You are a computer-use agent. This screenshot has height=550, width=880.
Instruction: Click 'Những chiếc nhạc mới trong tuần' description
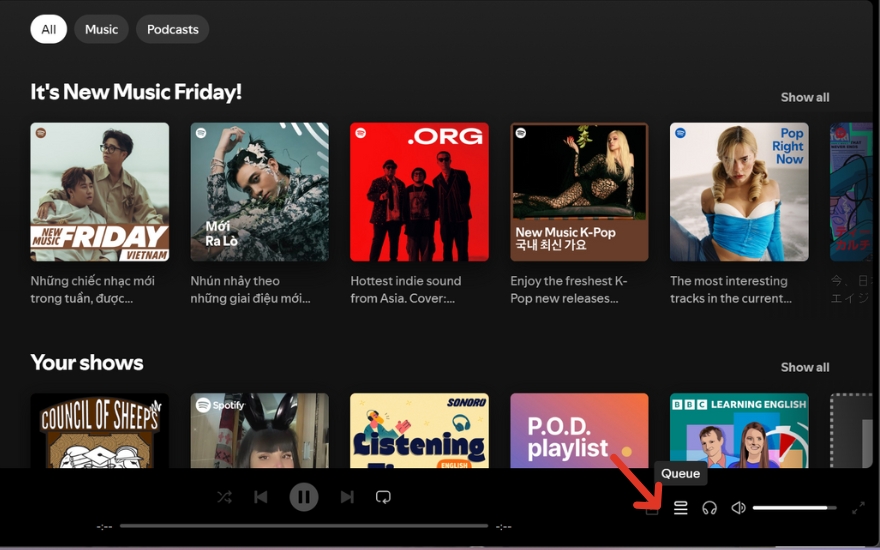point(93,290)
